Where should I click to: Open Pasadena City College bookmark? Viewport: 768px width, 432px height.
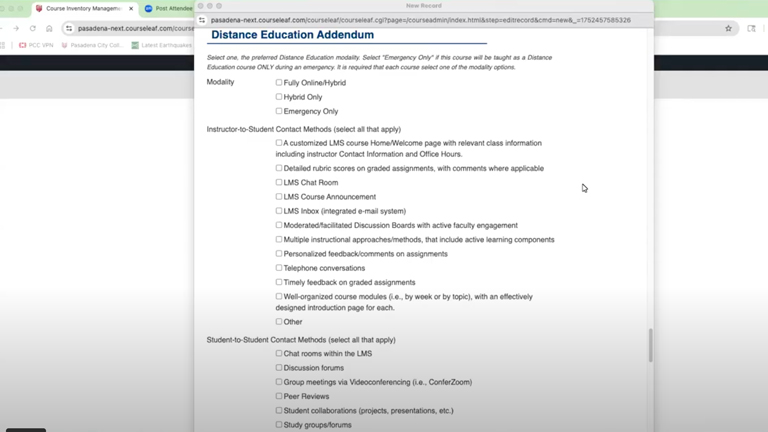(92, 45)
